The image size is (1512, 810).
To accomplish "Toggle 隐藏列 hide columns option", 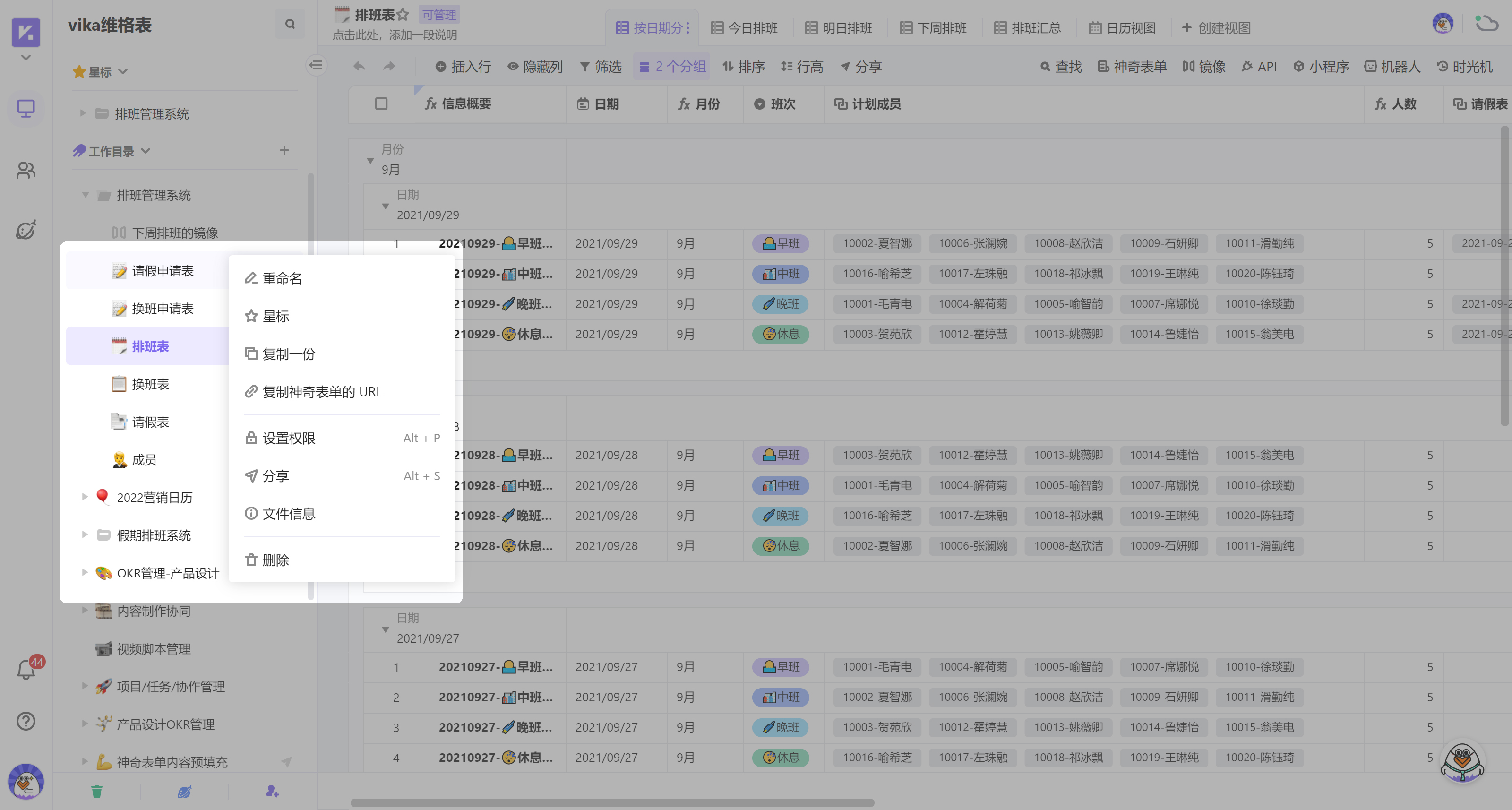I will [x=535, y=66].
